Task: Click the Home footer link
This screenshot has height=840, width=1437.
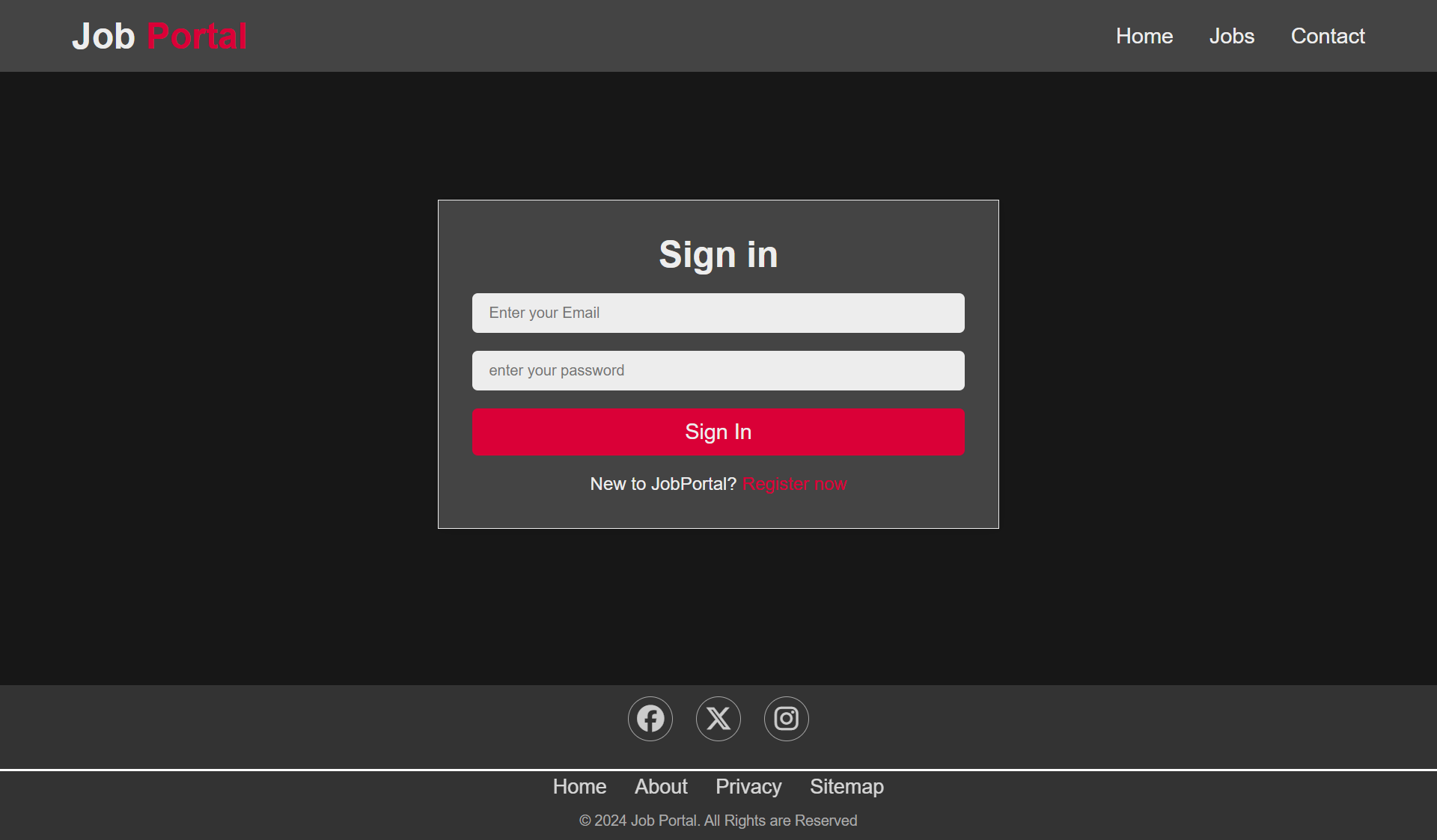Action: 579,786
